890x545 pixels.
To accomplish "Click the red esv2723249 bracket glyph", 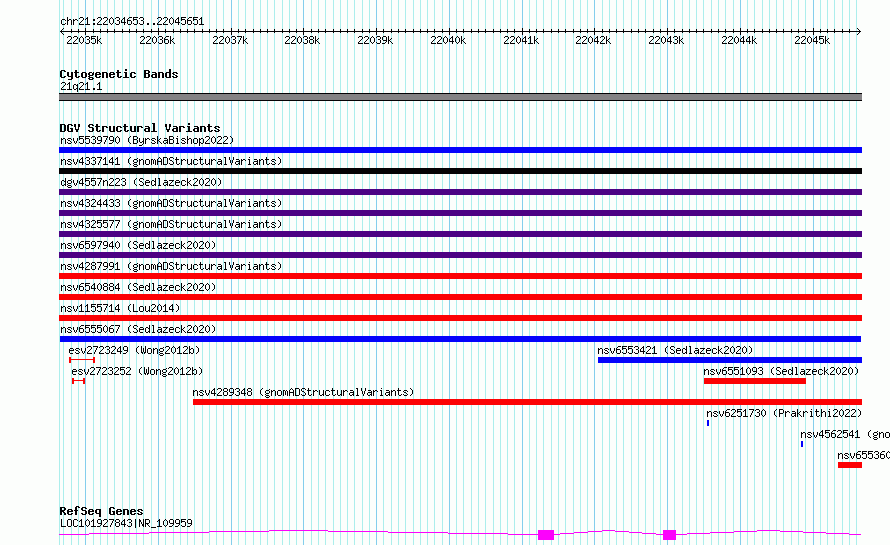I will 82,360.
